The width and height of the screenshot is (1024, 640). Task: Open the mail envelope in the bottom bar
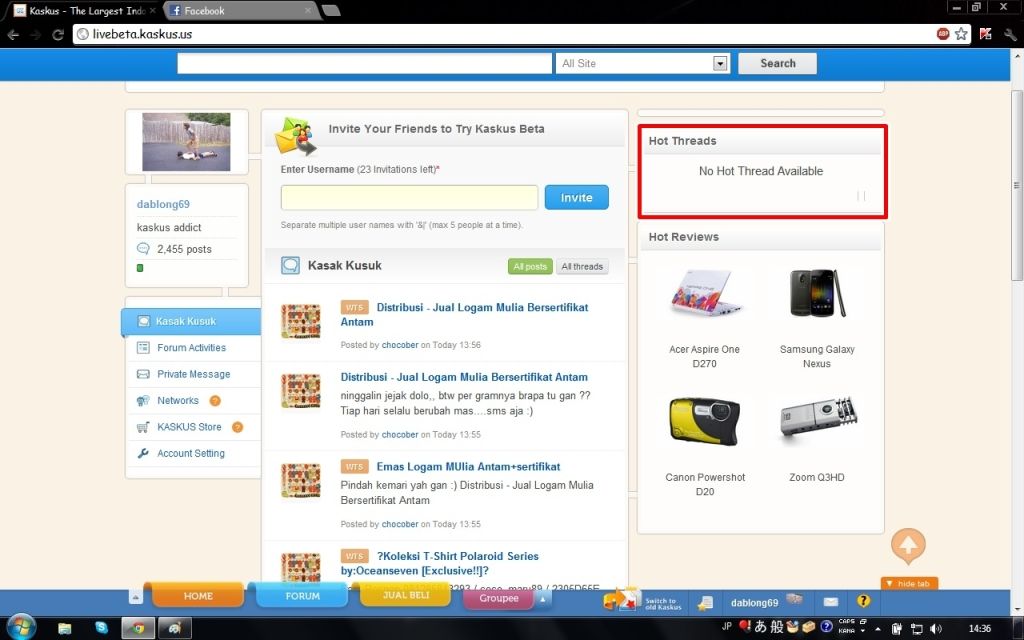click(831, 602)
